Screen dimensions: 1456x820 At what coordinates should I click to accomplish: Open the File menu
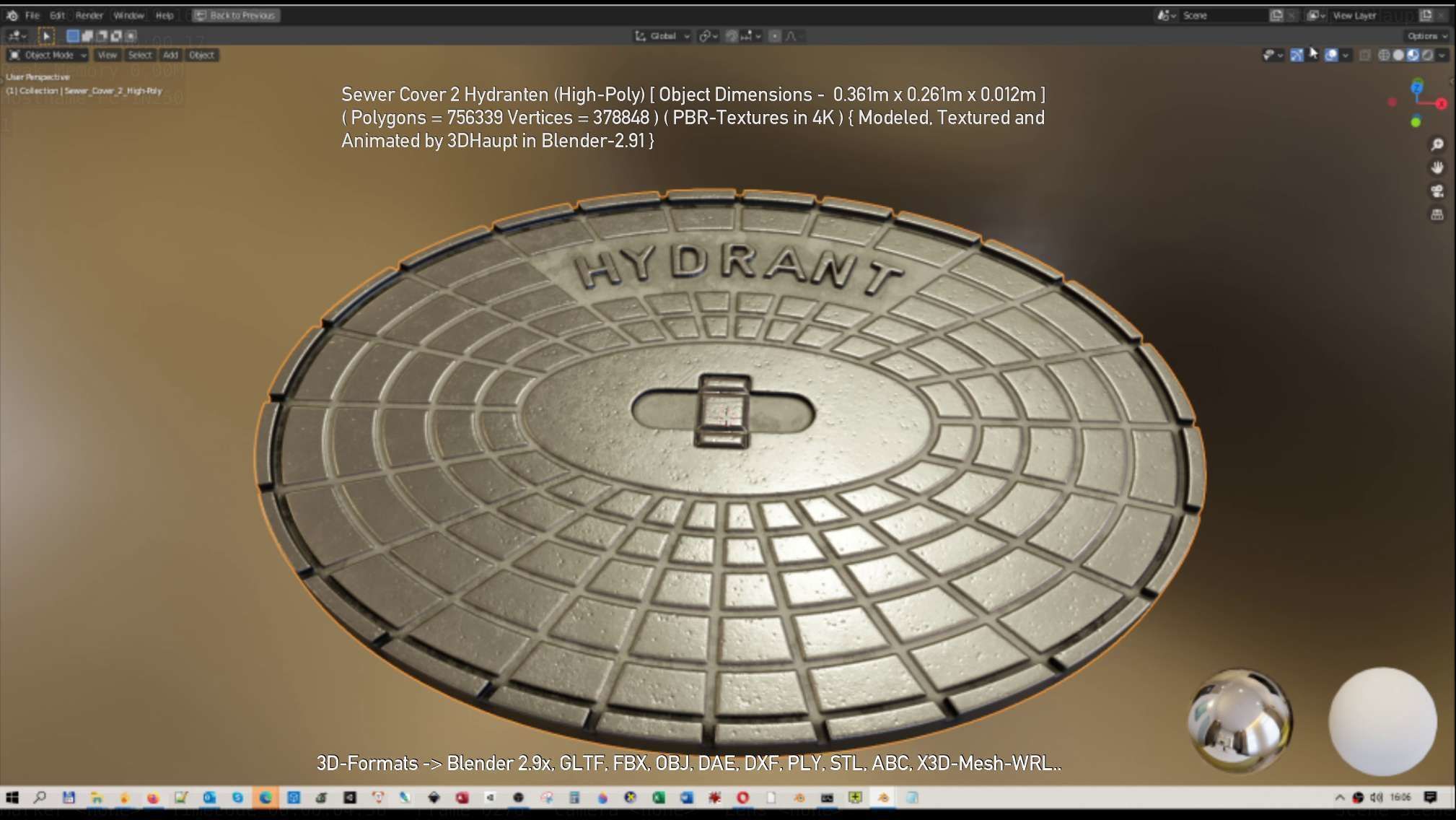click(x=32, y=15)
